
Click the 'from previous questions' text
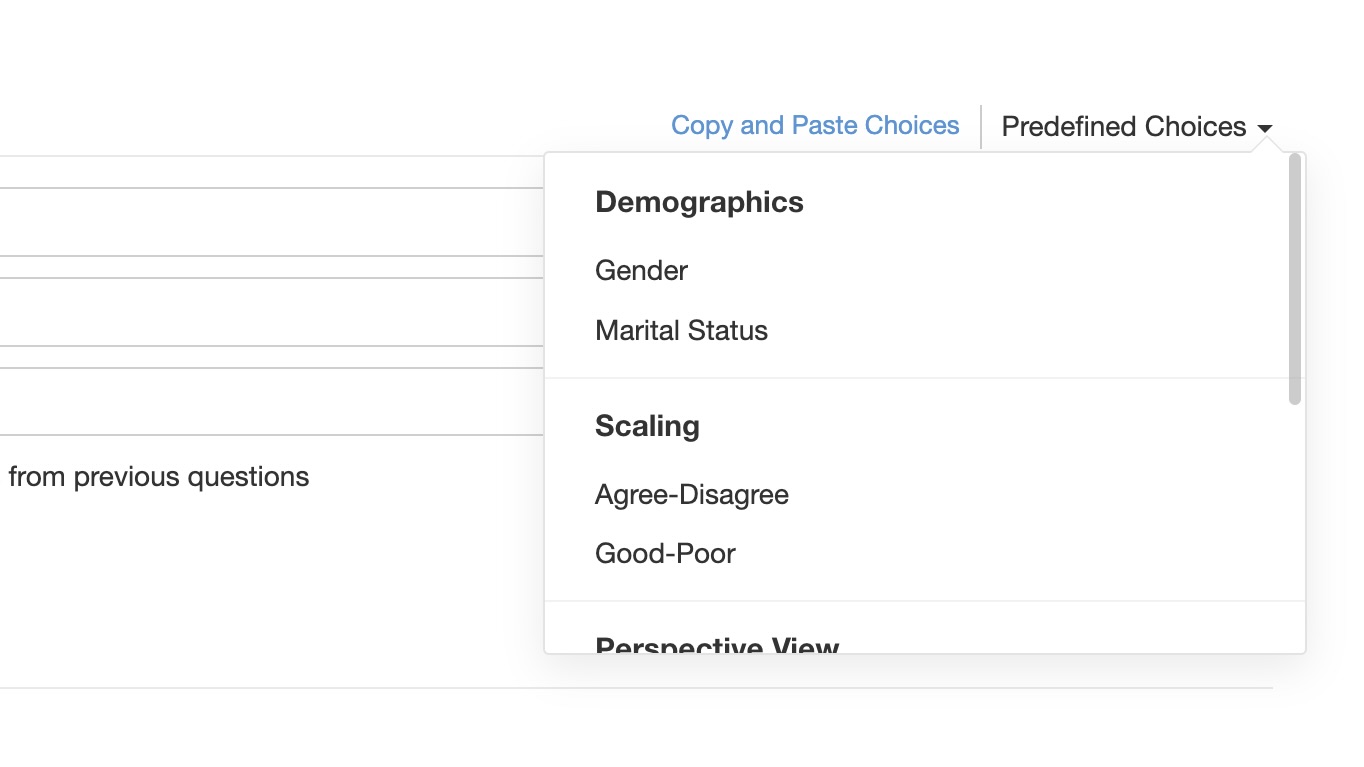click(158, 477)
